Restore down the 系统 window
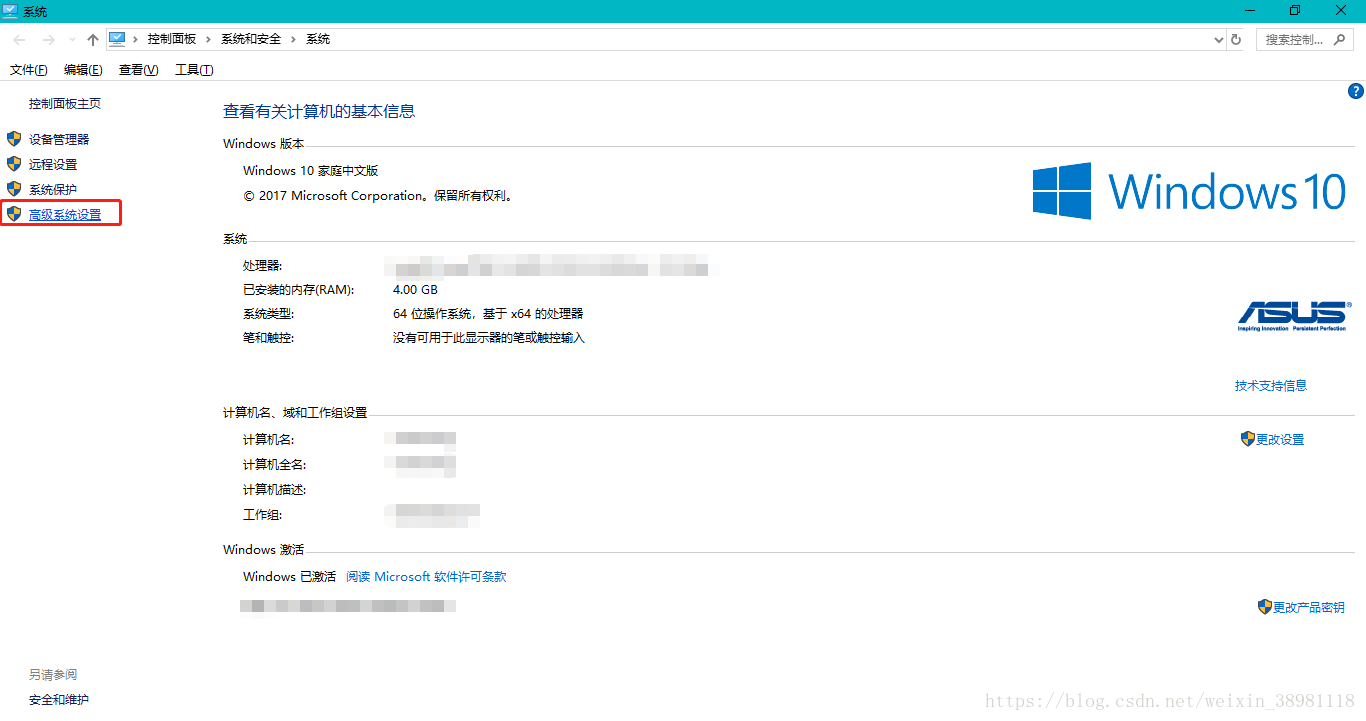Screen dimensions: 1366x721 (x=1295, y=10)
